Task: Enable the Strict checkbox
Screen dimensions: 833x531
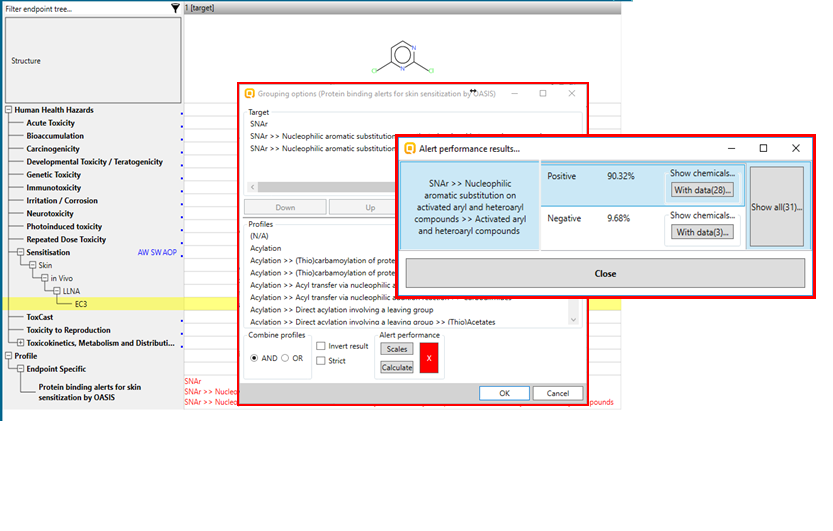Action: (321, 361)
